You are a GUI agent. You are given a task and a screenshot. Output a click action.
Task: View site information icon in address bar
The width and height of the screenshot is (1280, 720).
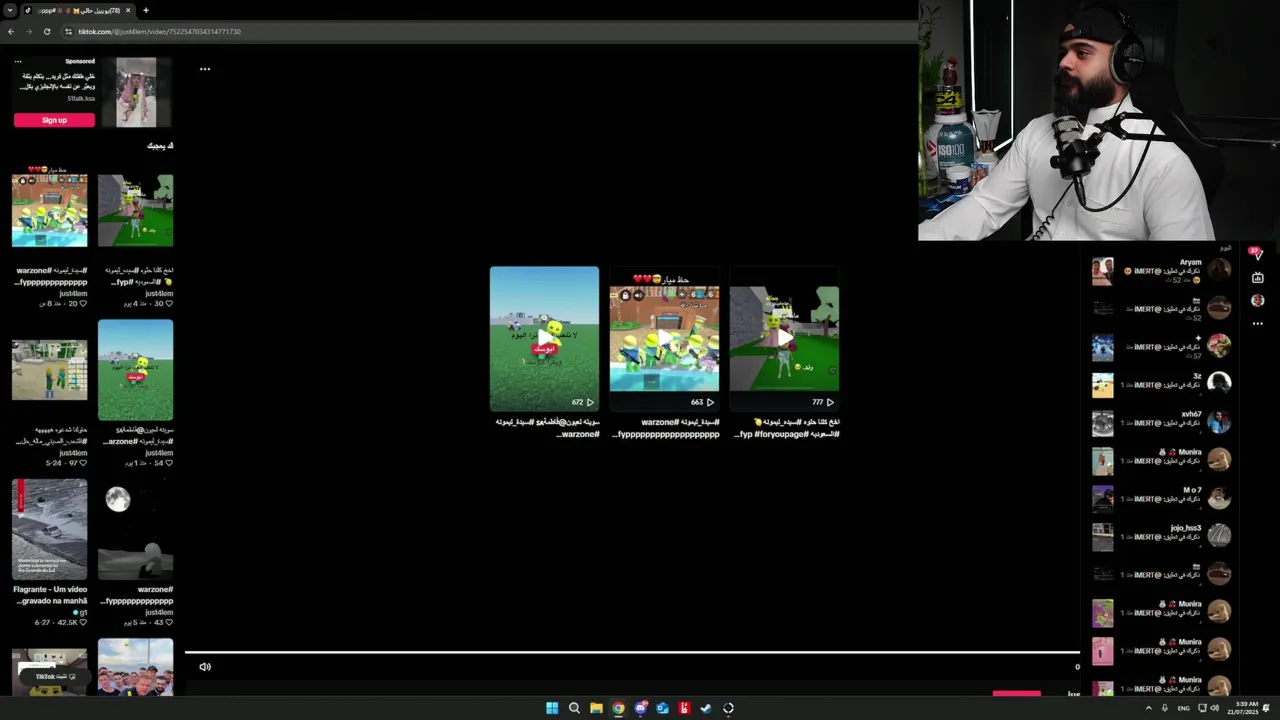coord(69,31)
